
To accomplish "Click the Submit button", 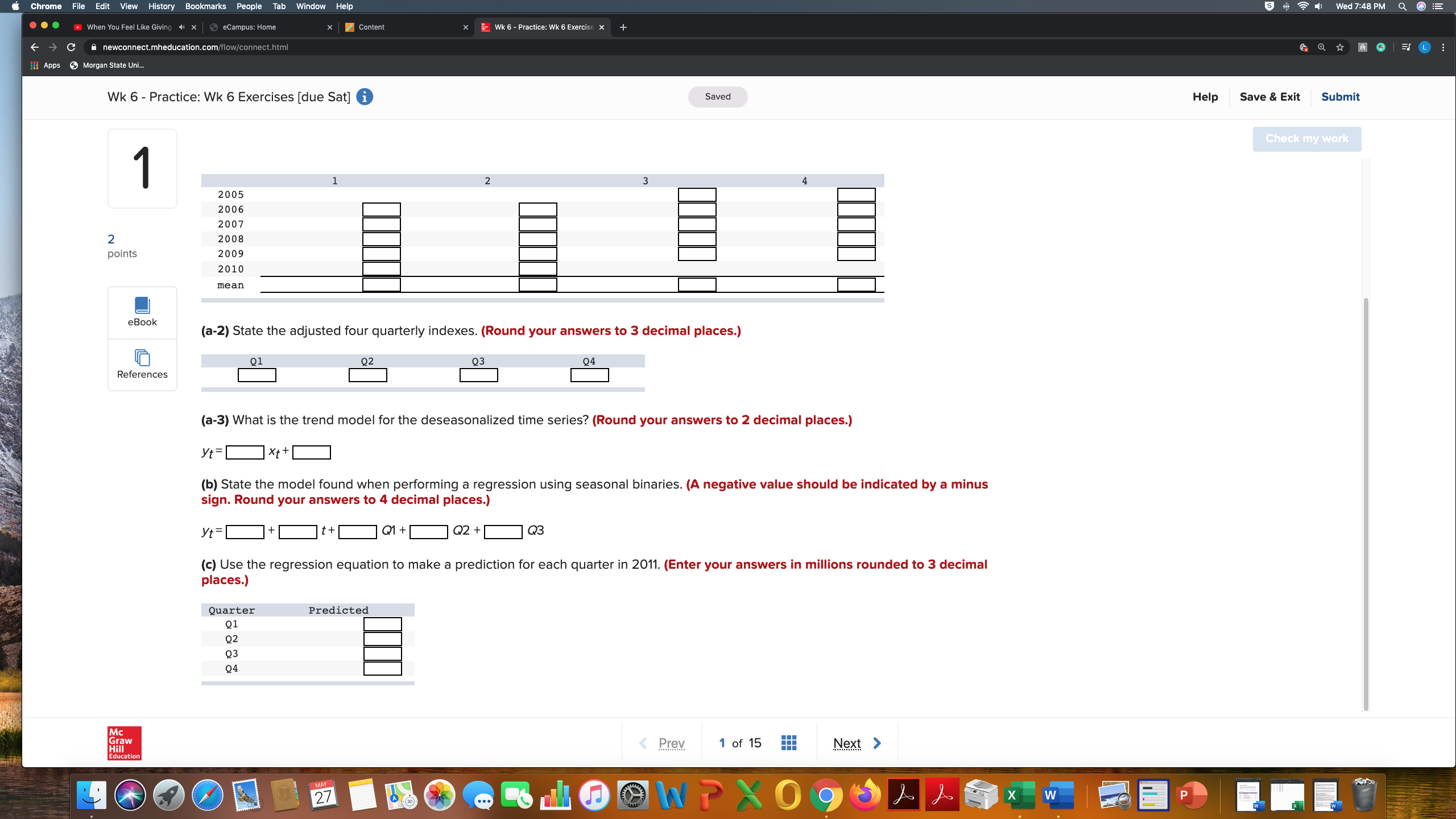I will click(1340, 97).
